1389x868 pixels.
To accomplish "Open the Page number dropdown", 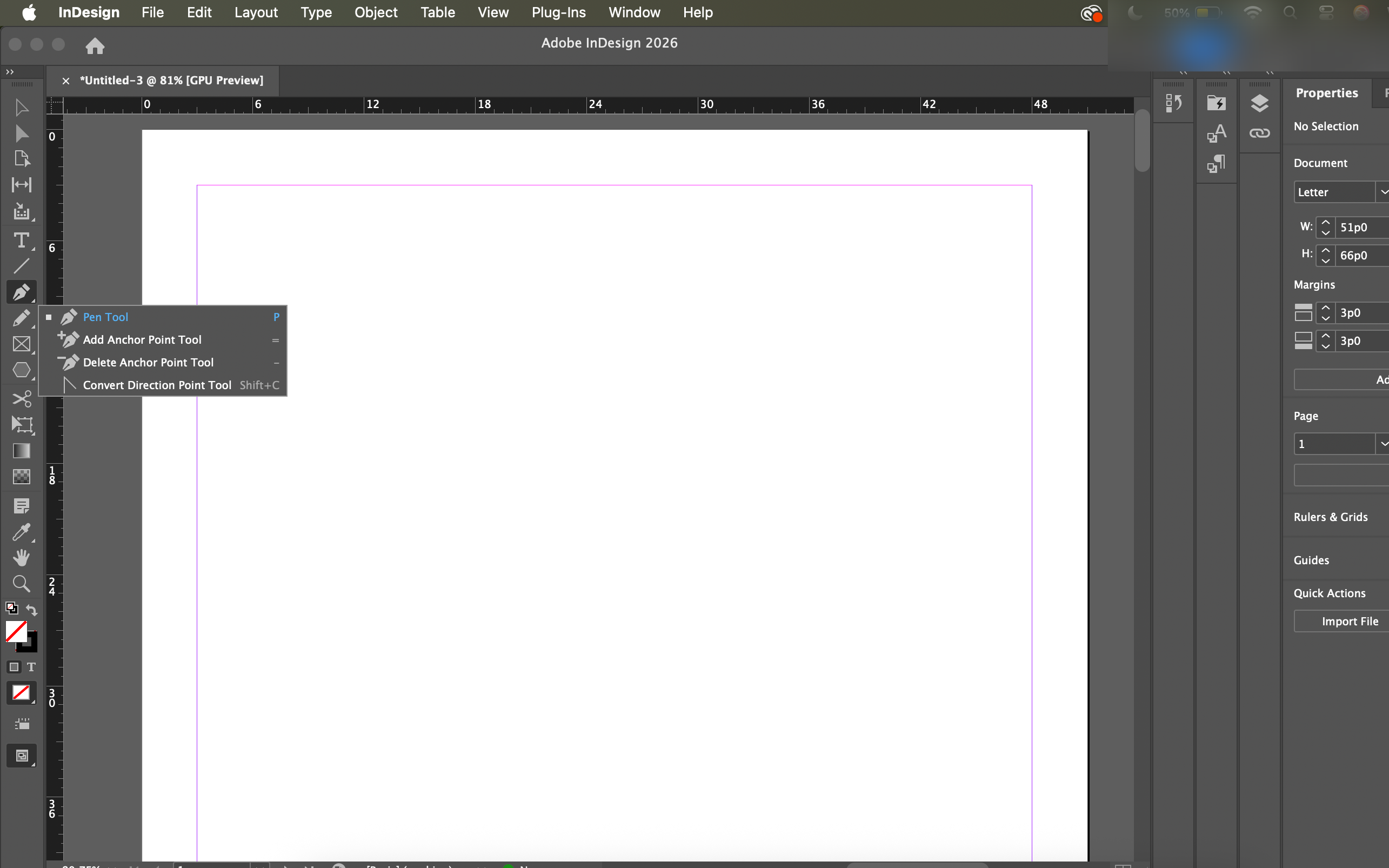I will 1383,444.
